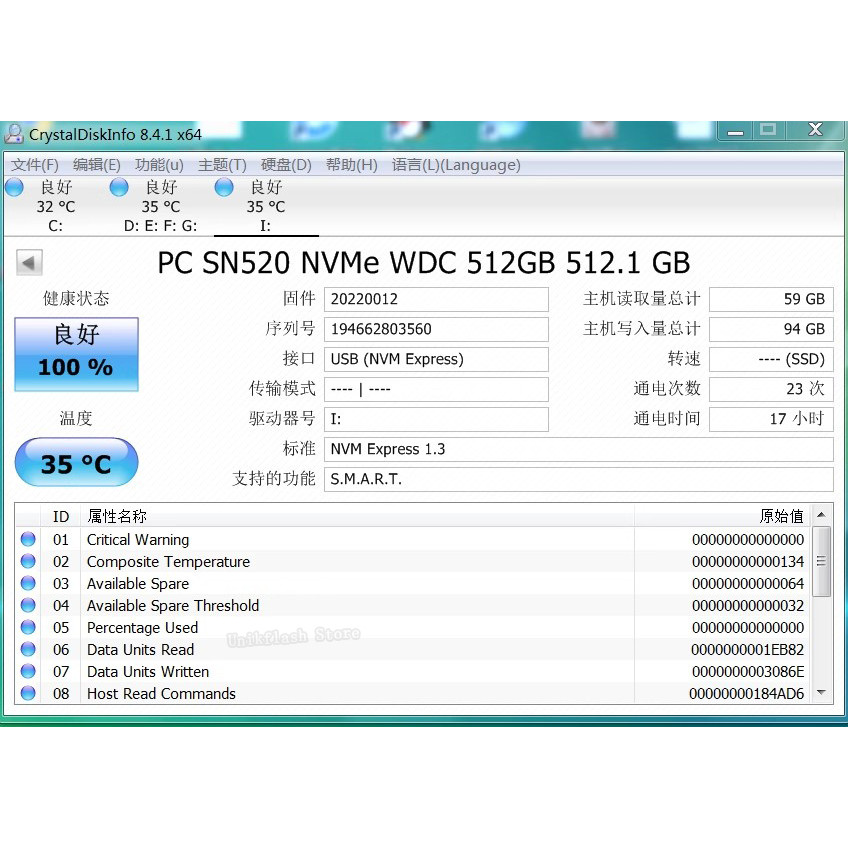Click raw value 0000000003086E
This screenshot has height=848, width=848.
748,672
